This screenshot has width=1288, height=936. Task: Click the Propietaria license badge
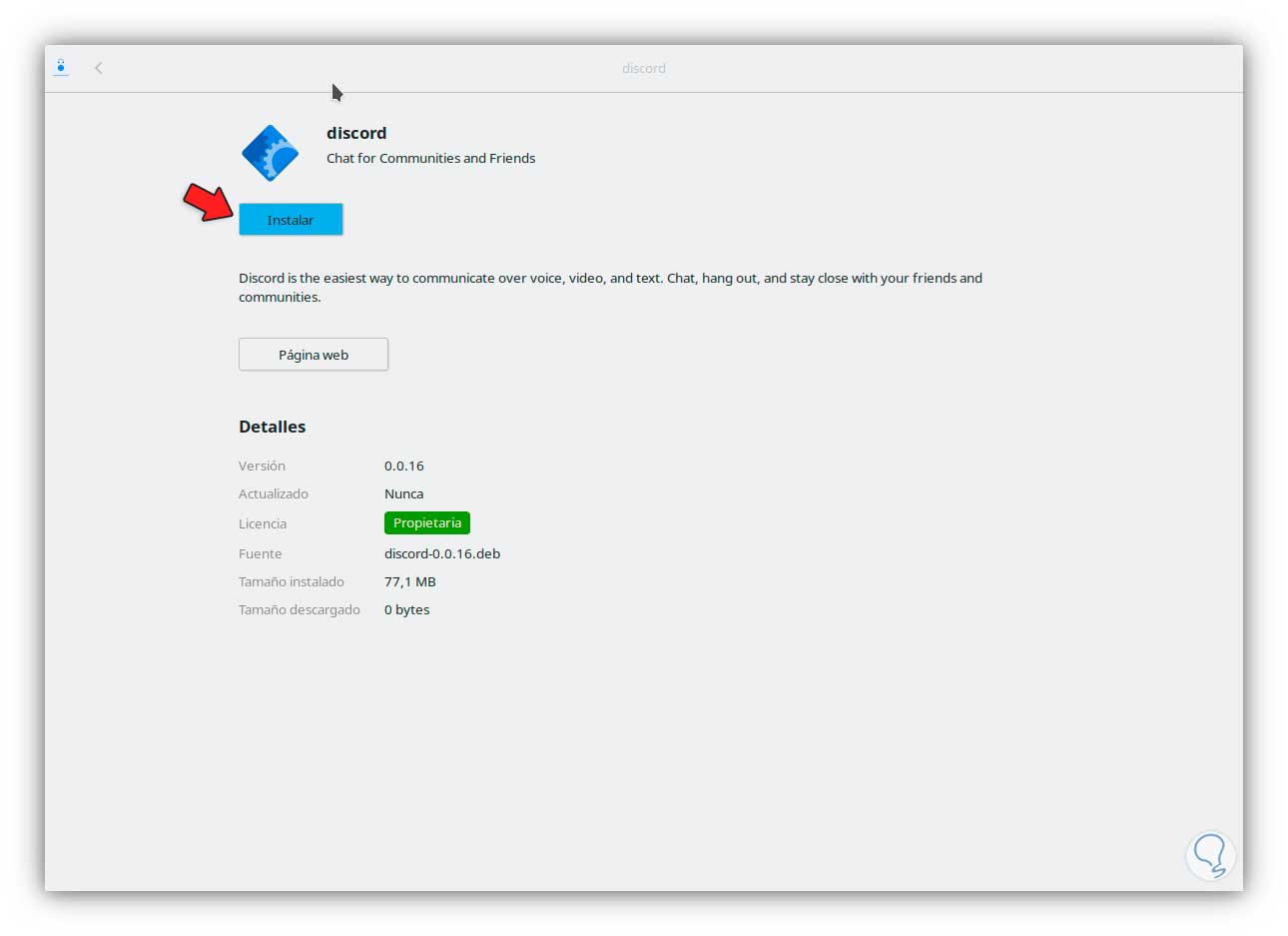(x=427, y=522)
